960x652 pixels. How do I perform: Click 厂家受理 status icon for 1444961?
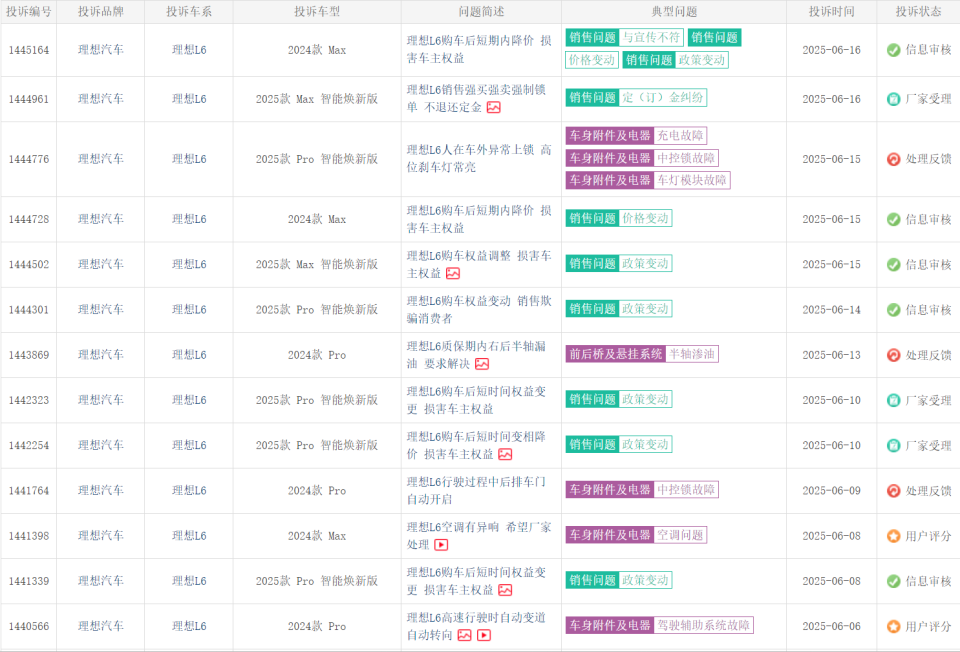(x=893, y=99)
